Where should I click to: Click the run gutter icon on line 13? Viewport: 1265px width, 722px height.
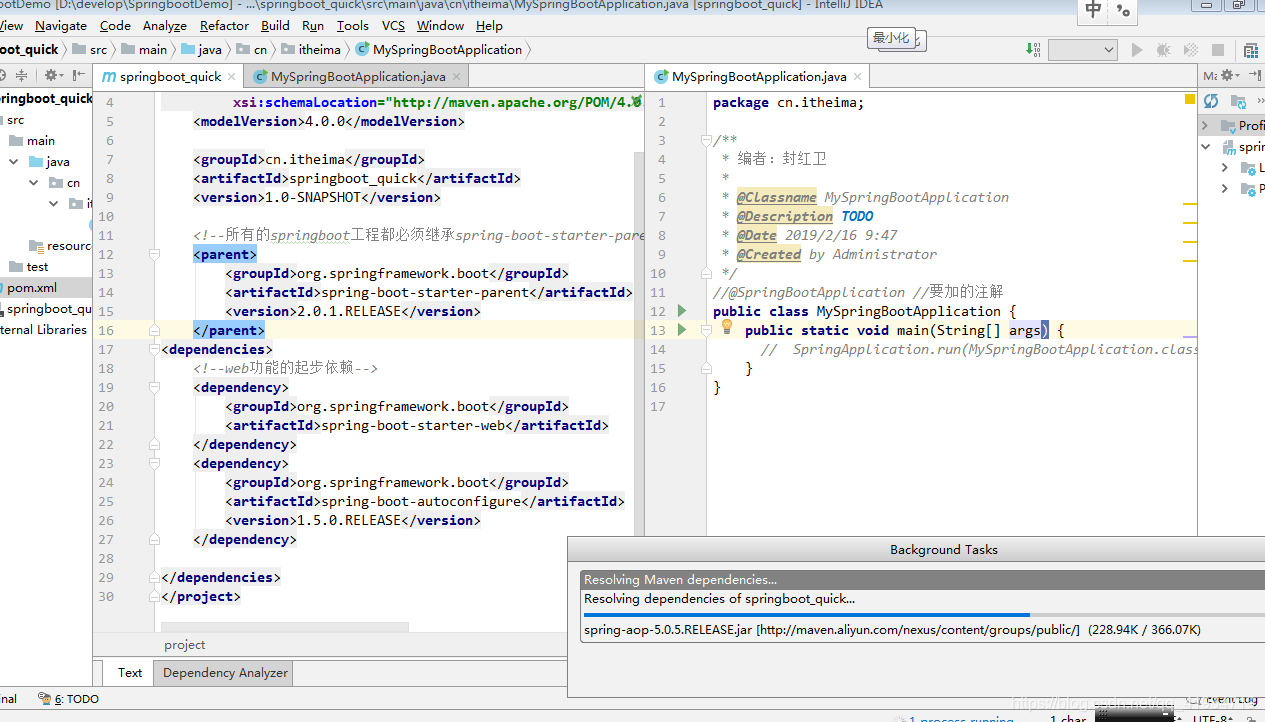pos(682,330)
